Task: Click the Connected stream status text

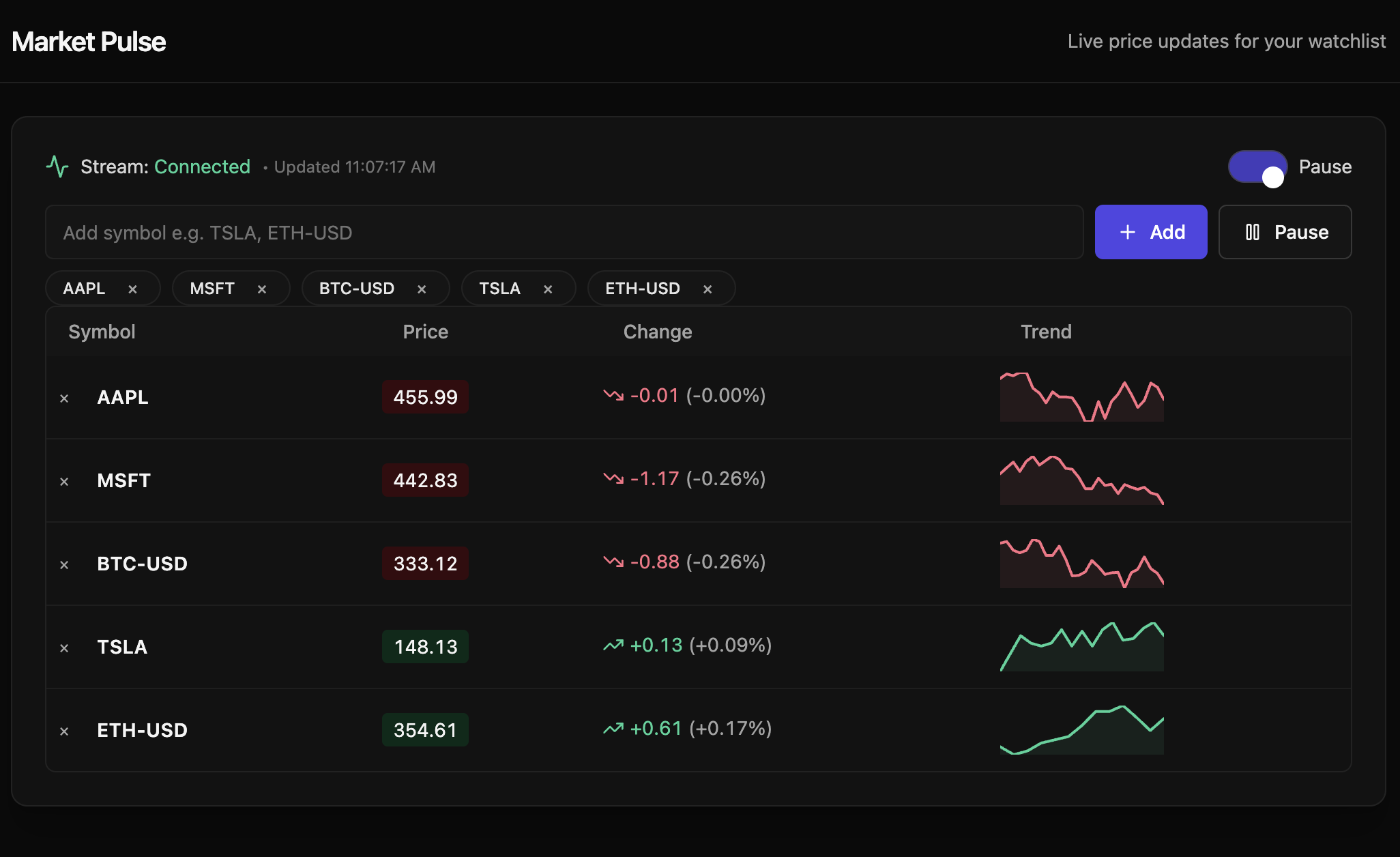Action: pyautogui.click(x=202, y=166)
